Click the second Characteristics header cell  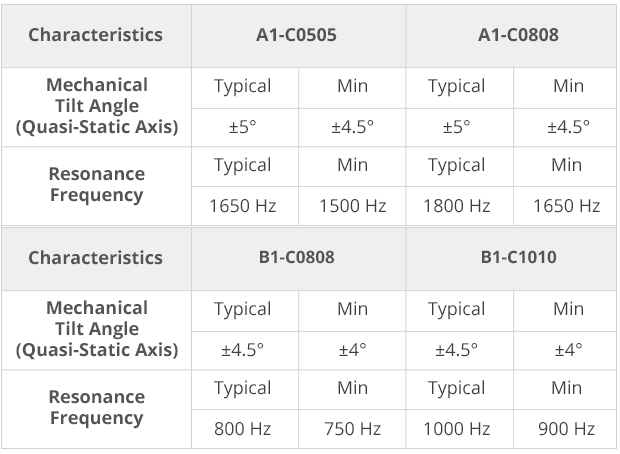click(x=96, y=259)
